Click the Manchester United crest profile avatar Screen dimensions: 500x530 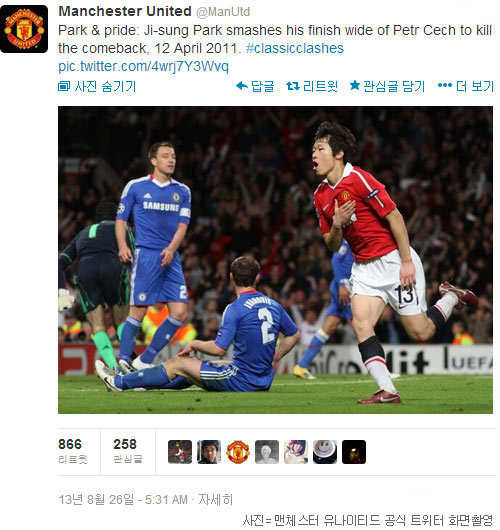click(24, 29)
